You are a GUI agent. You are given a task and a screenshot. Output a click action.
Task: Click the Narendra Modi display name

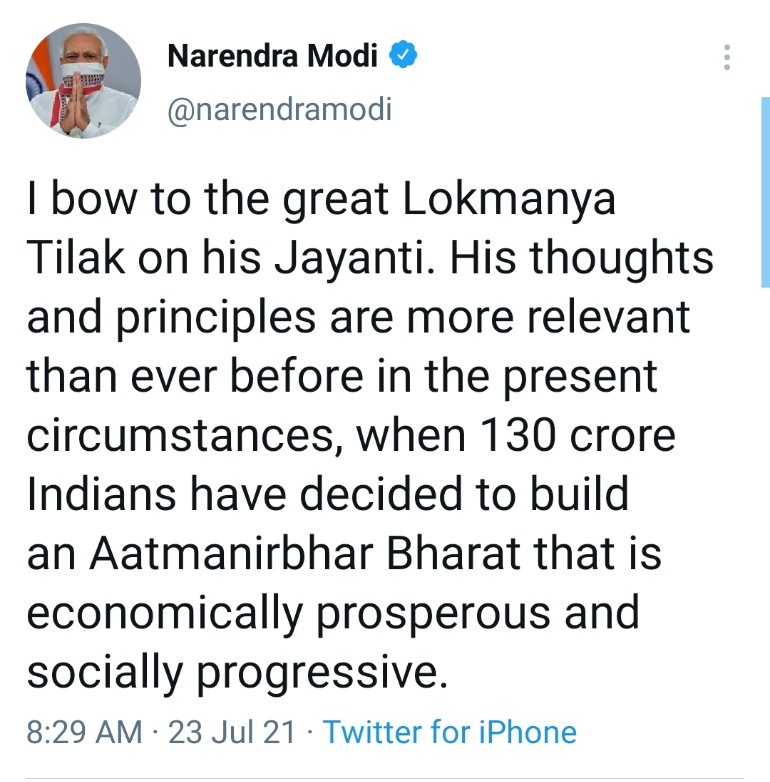click(272, 56)
